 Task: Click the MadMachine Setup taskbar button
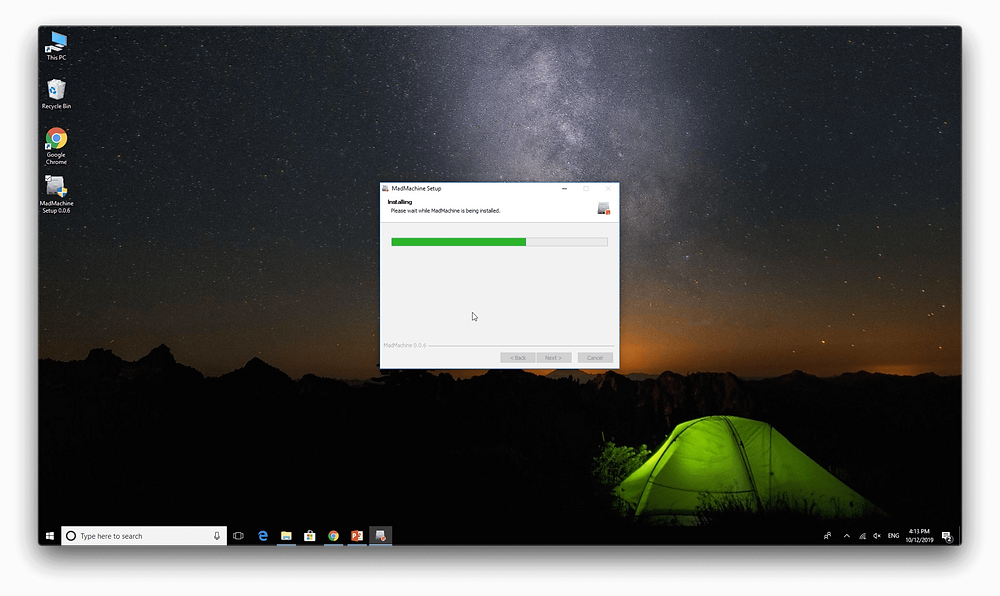tap(381, 536)
